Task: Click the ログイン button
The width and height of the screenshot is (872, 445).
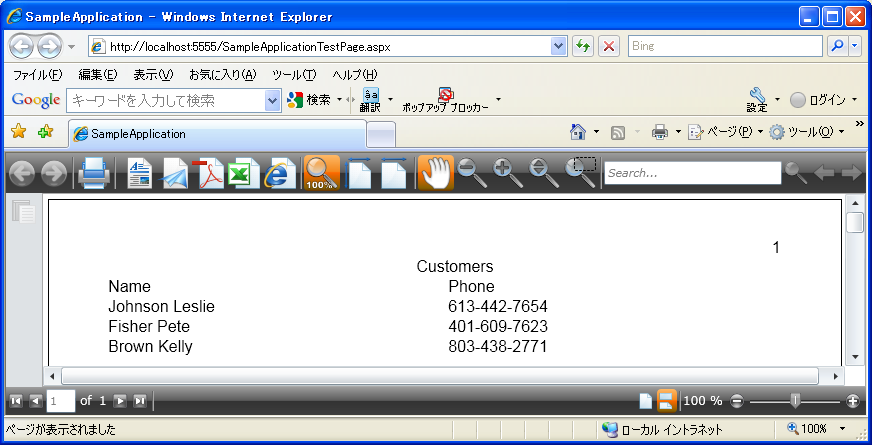Action: [818, 100]
